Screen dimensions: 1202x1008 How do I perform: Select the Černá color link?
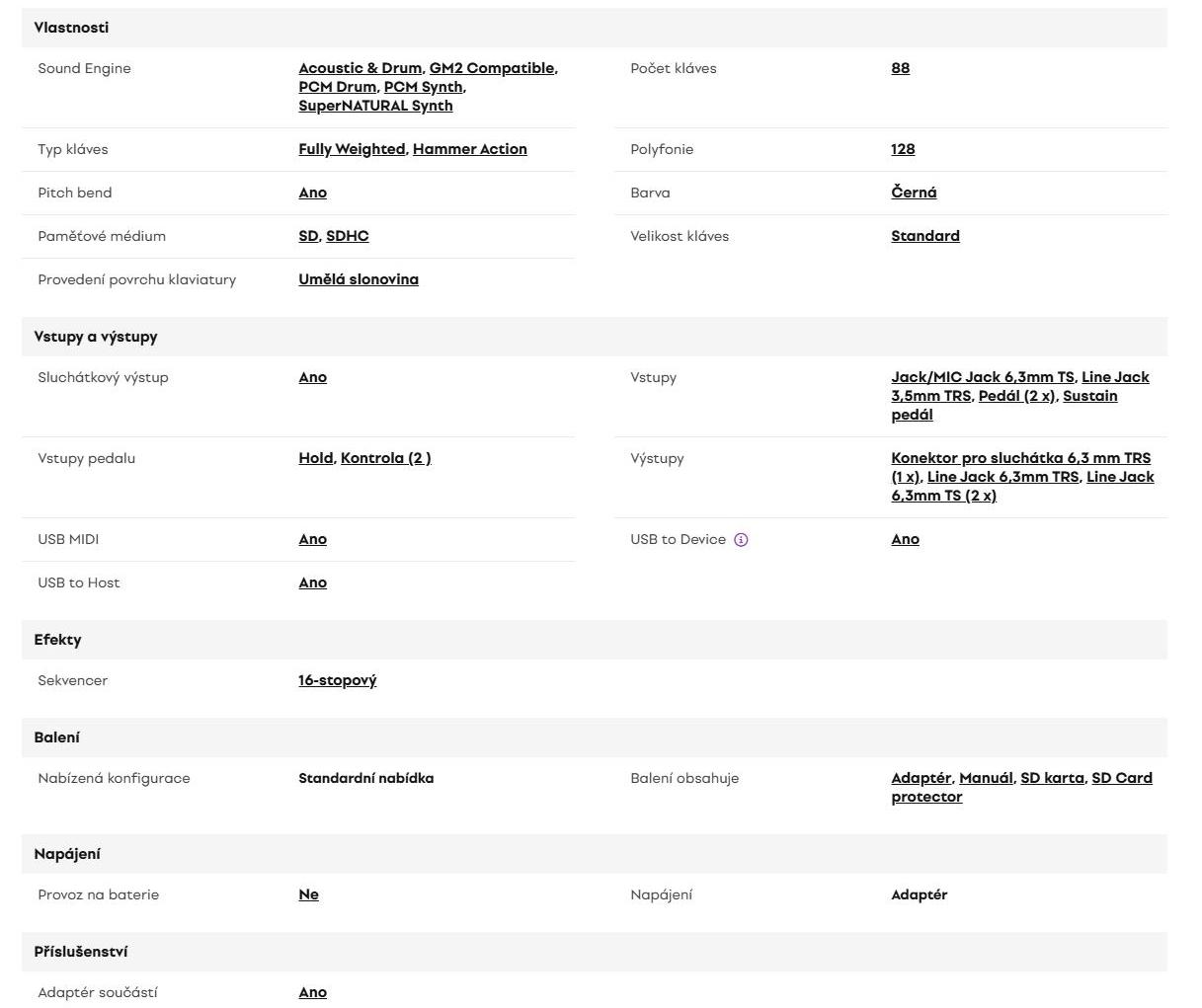click(x=914, y=193)
